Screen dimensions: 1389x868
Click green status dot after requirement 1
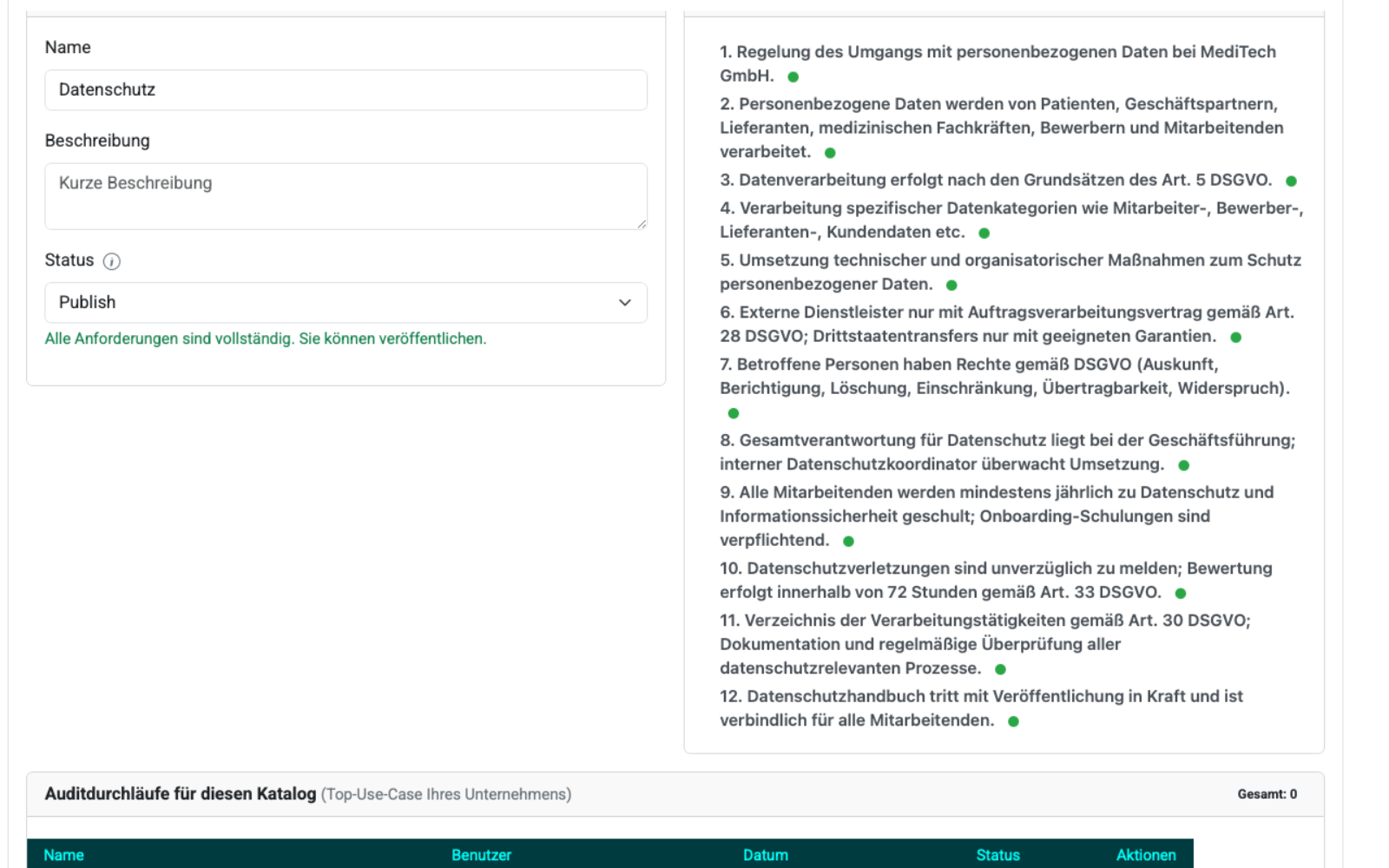[x=793, y=77]
